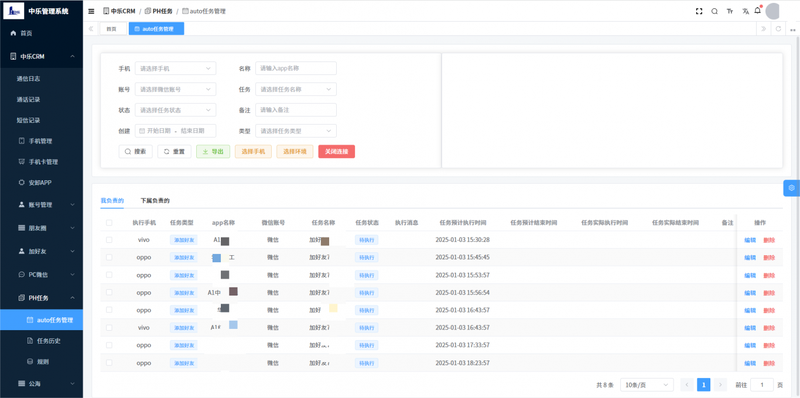
Task: Click the green 导出 export button
Action: click(213, 152)
